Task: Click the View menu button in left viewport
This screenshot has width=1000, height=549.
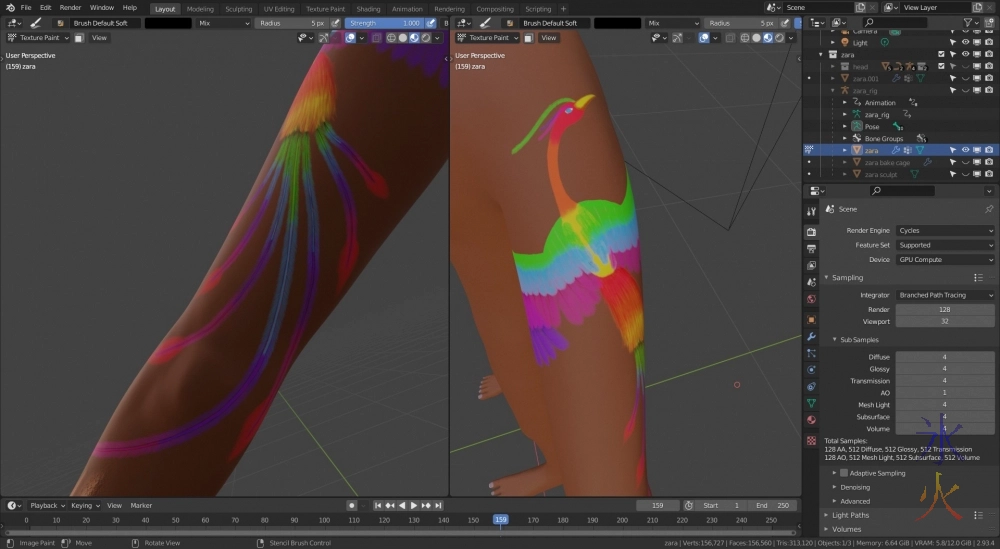Action: 99,38
